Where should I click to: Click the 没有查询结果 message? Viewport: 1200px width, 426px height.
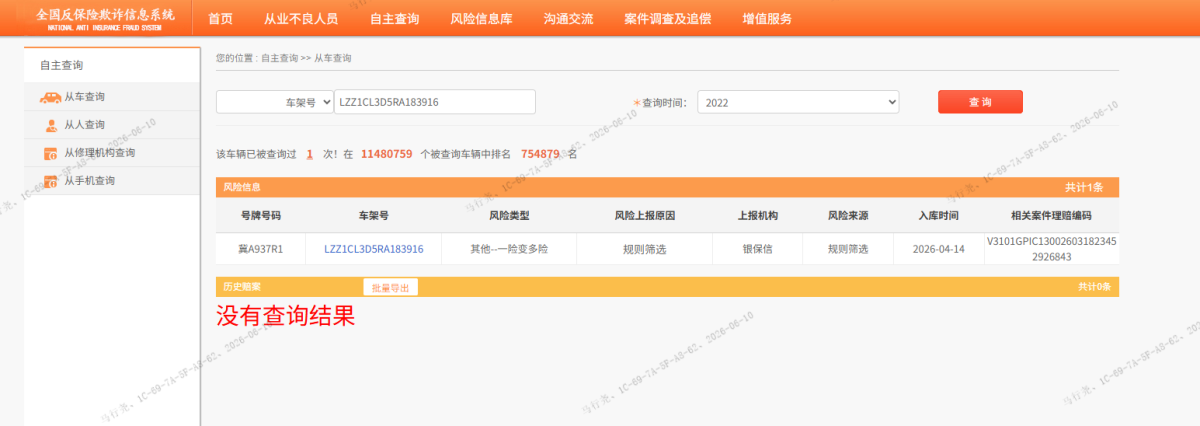coord(286,316)
